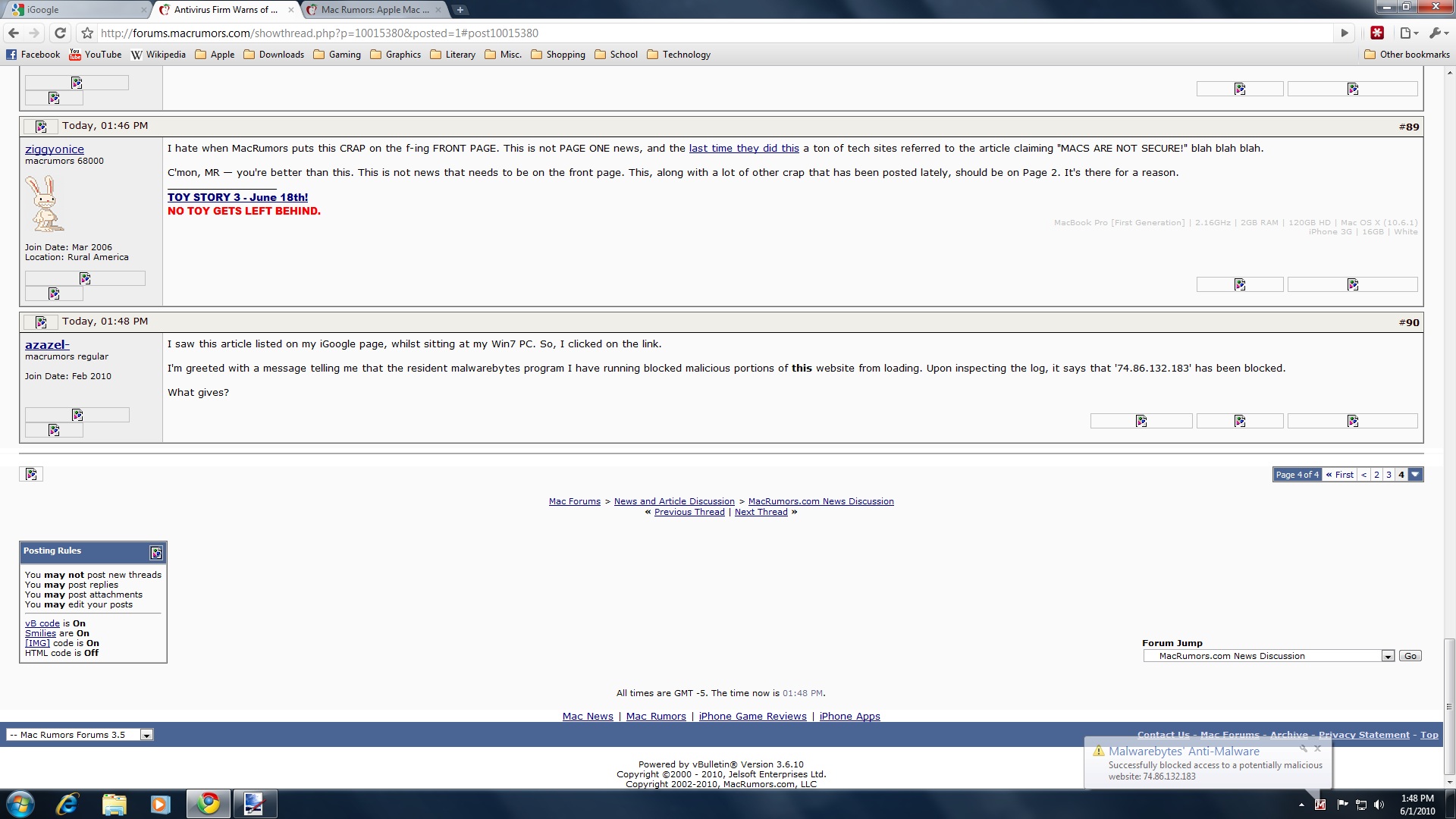The height and width of the screenshot is (819, 1456).
Task: Click the Go arrow beside the address bar
Action: [1345, 33]
